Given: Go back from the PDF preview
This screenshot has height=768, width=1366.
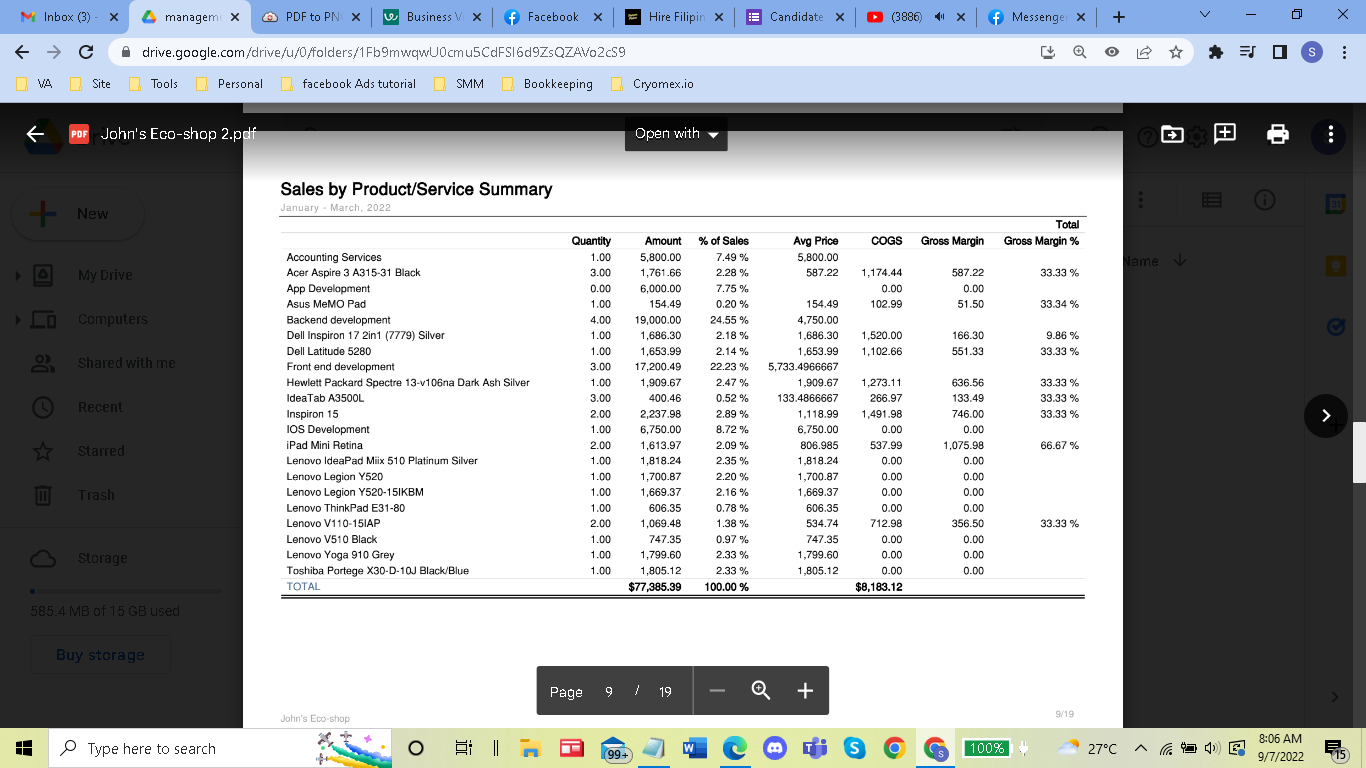Looking at the screenshot, I should click(36, 134).
